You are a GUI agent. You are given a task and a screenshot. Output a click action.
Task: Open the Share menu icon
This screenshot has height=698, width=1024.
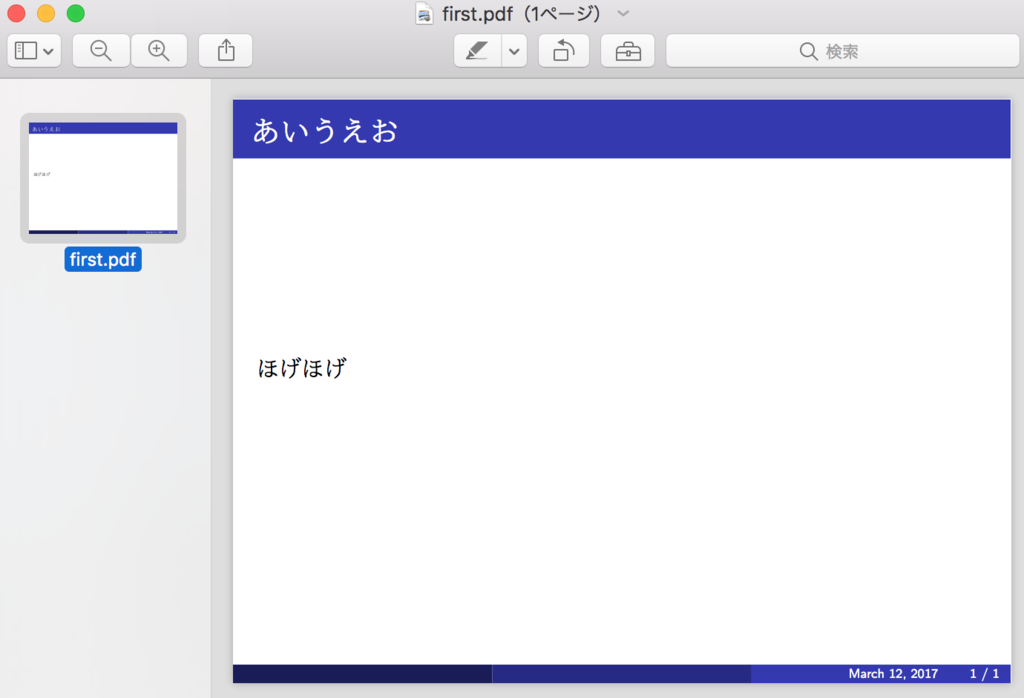point(226,50)
